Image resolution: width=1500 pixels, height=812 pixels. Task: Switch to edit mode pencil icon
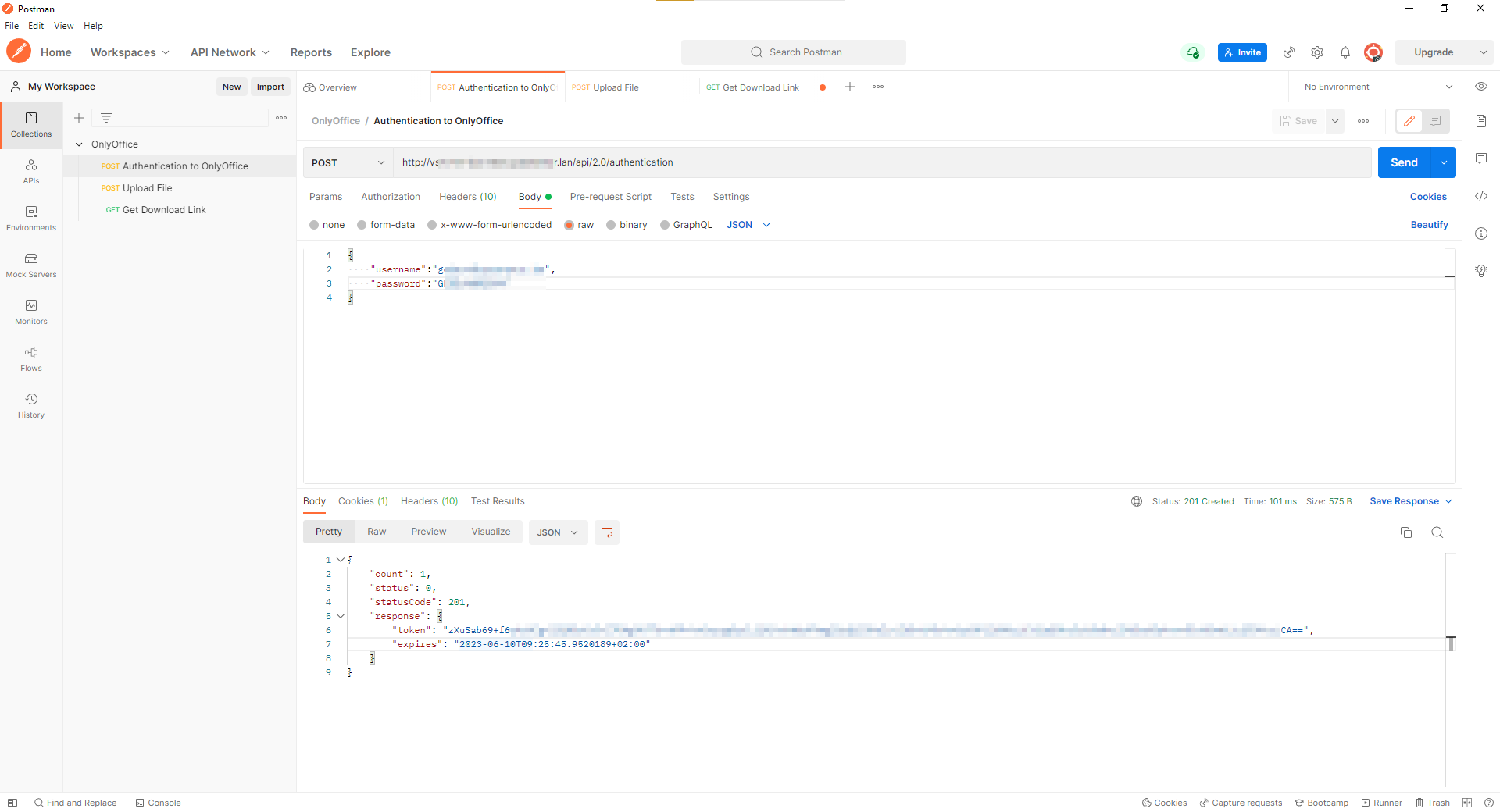click(1409, 121)
